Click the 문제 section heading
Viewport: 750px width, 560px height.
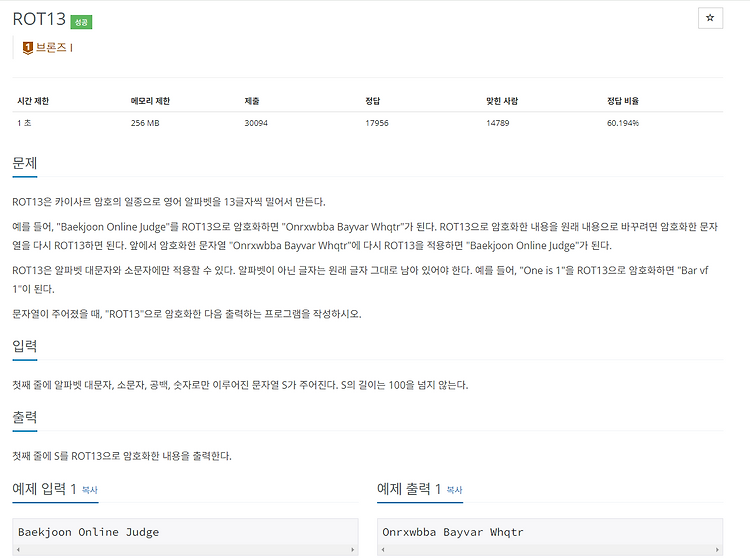tap(25, 163)
